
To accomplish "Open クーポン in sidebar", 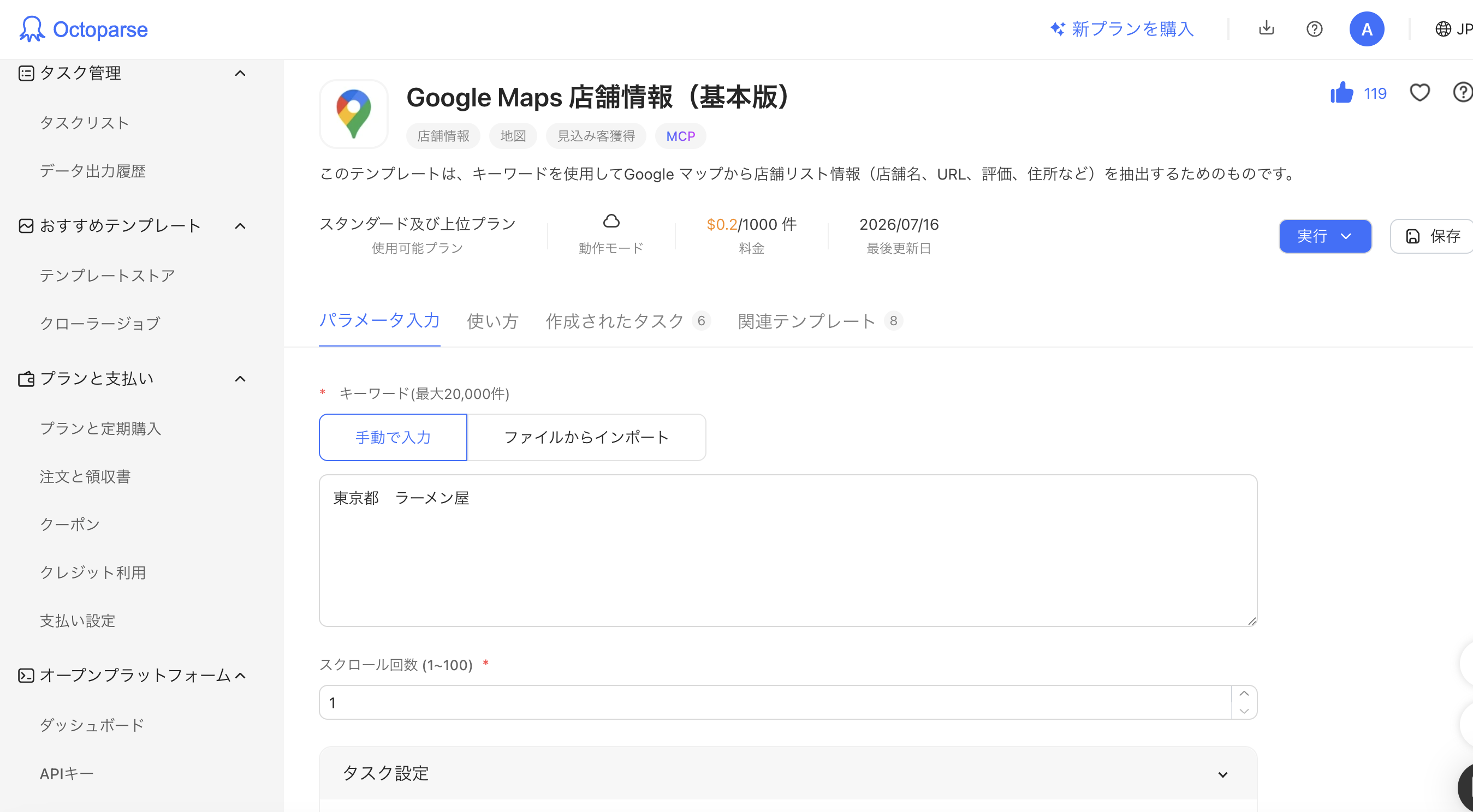I will tap(70, 524).
